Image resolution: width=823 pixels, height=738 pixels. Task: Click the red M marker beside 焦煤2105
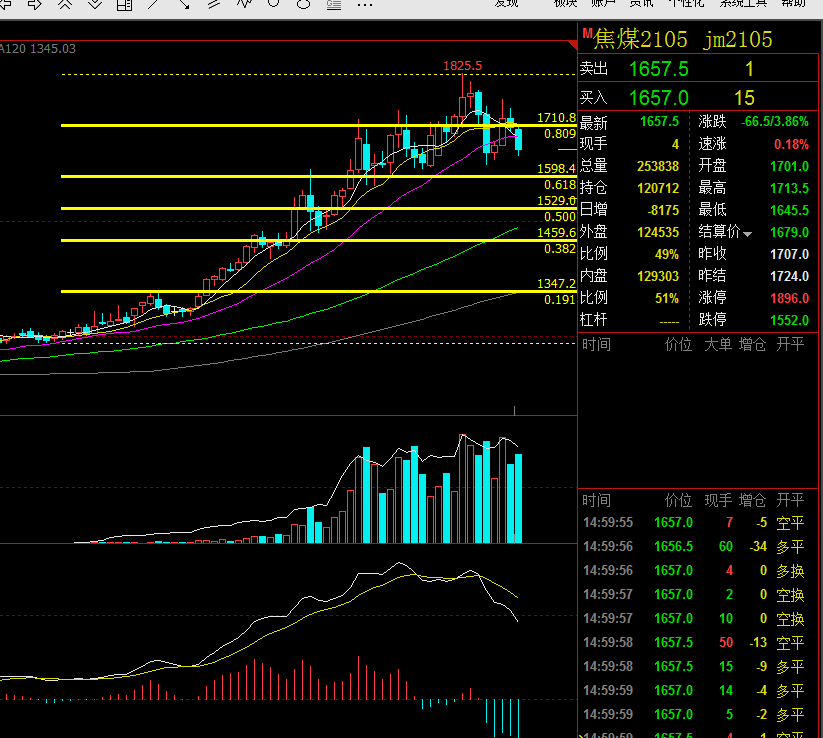pyautogui.click(x=587, y=34)
